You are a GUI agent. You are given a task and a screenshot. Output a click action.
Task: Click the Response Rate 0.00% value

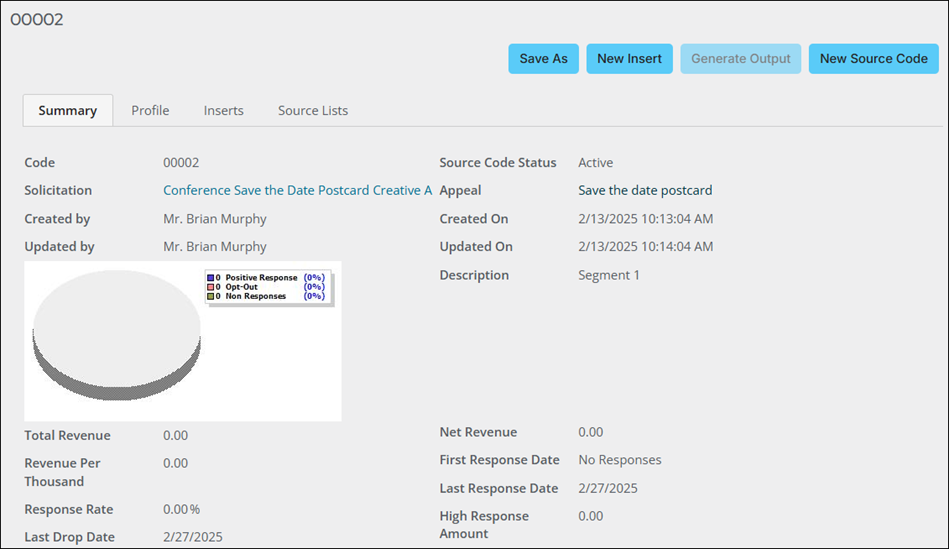tap(182, 509)
